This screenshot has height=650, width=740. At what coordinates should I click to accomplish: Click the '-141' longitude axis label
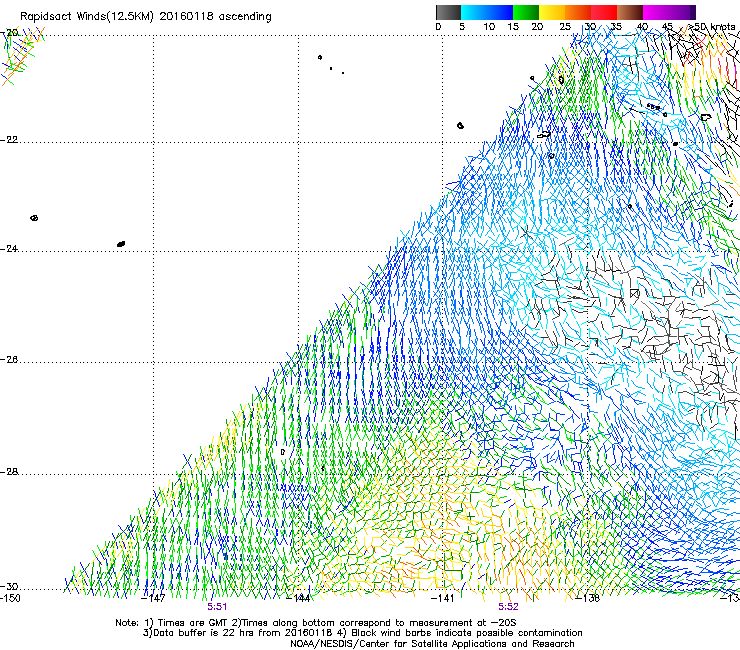pos(443,599)
